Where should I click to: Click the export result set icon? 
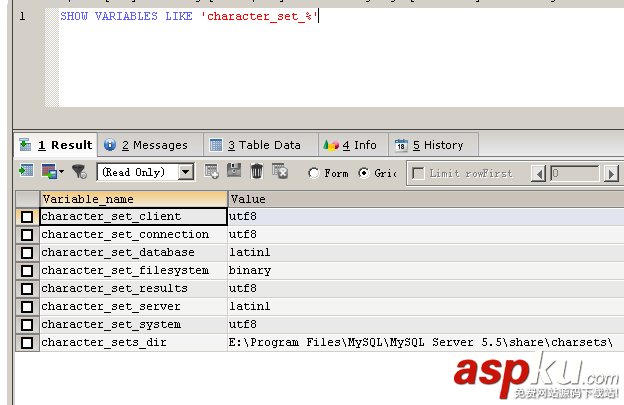pyautogui.click(x=26, y=171)
